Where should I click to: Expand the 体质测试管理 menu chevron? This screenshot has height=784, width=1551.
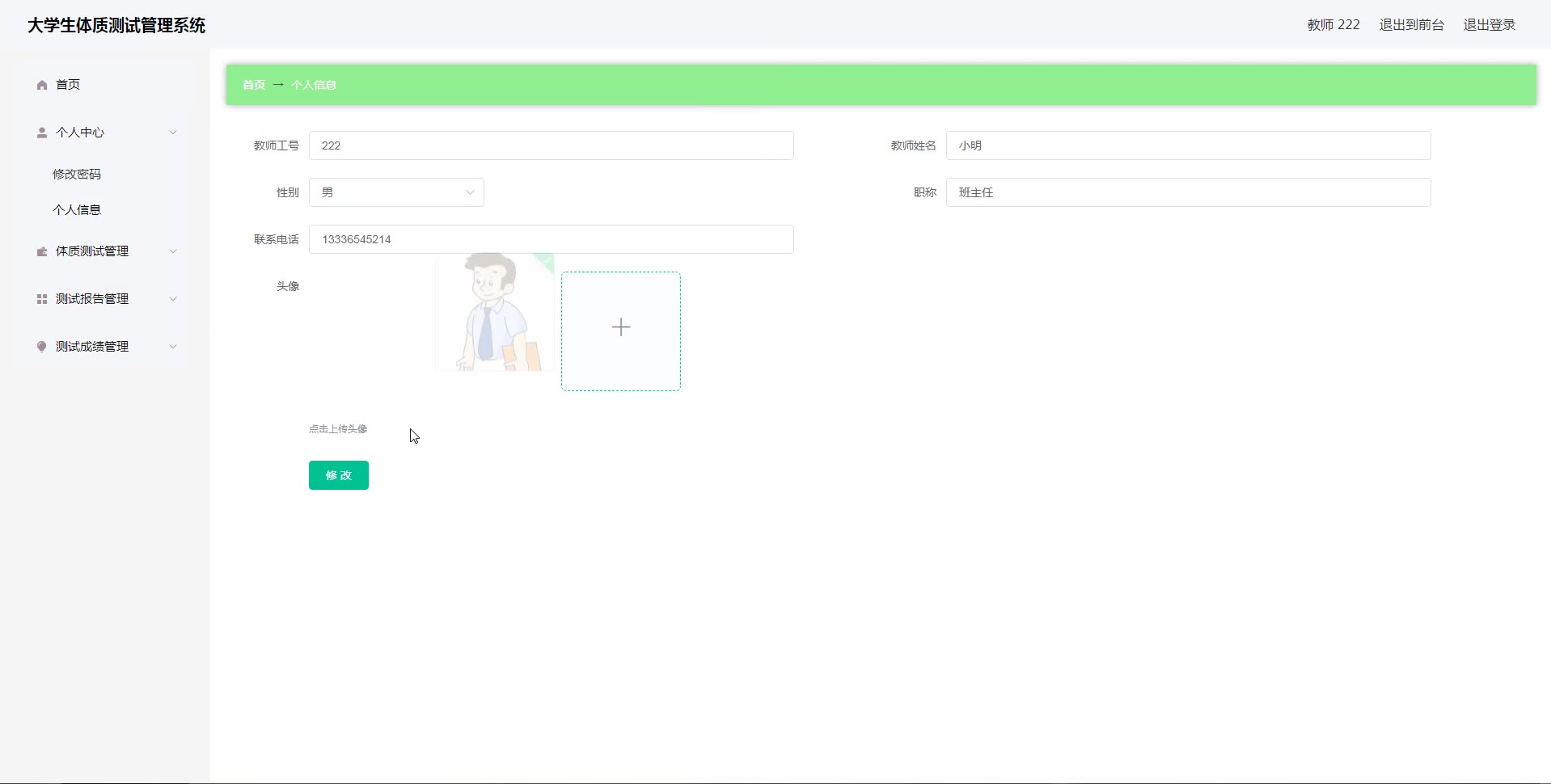click(172, 251)
